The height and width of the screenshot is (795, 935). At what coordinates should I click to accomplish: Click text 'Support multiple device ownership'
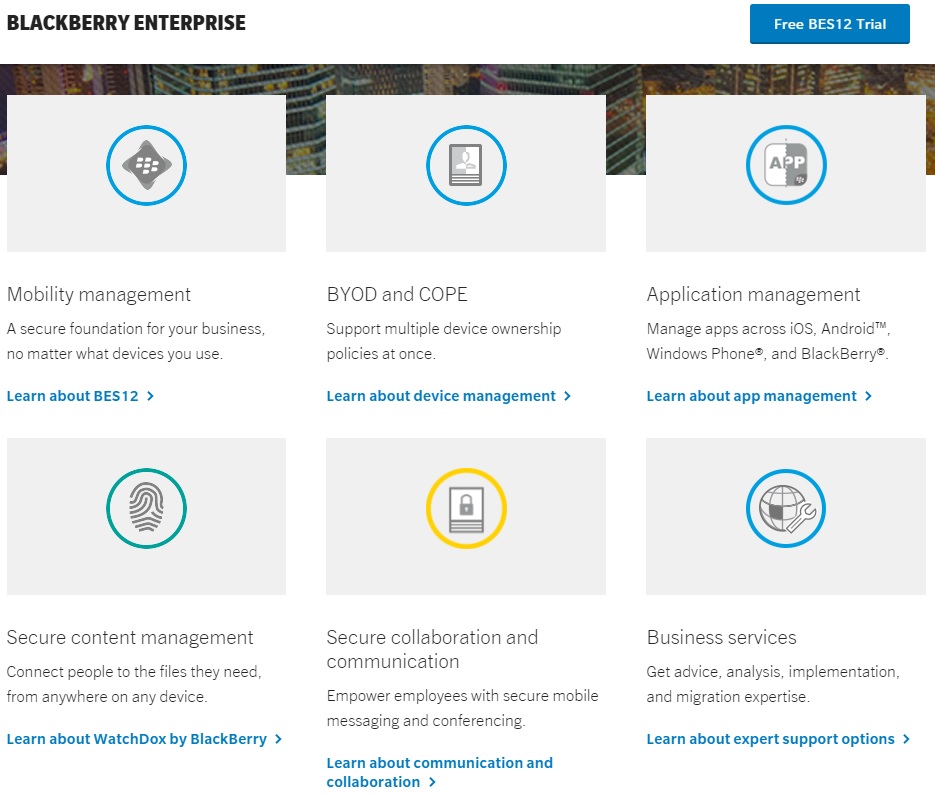pyautogui.click(x=444, y=329)
